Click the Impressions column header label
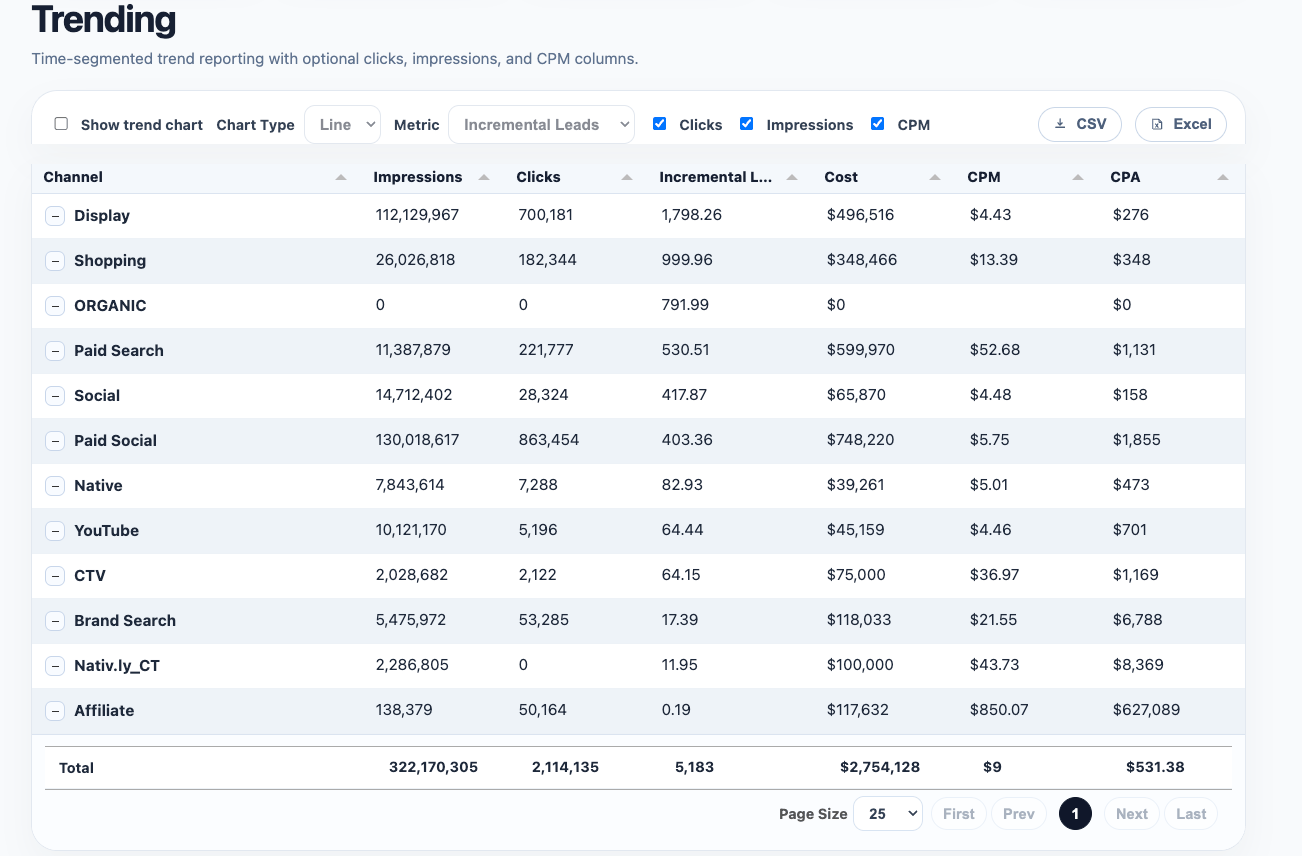 [418, 177]
